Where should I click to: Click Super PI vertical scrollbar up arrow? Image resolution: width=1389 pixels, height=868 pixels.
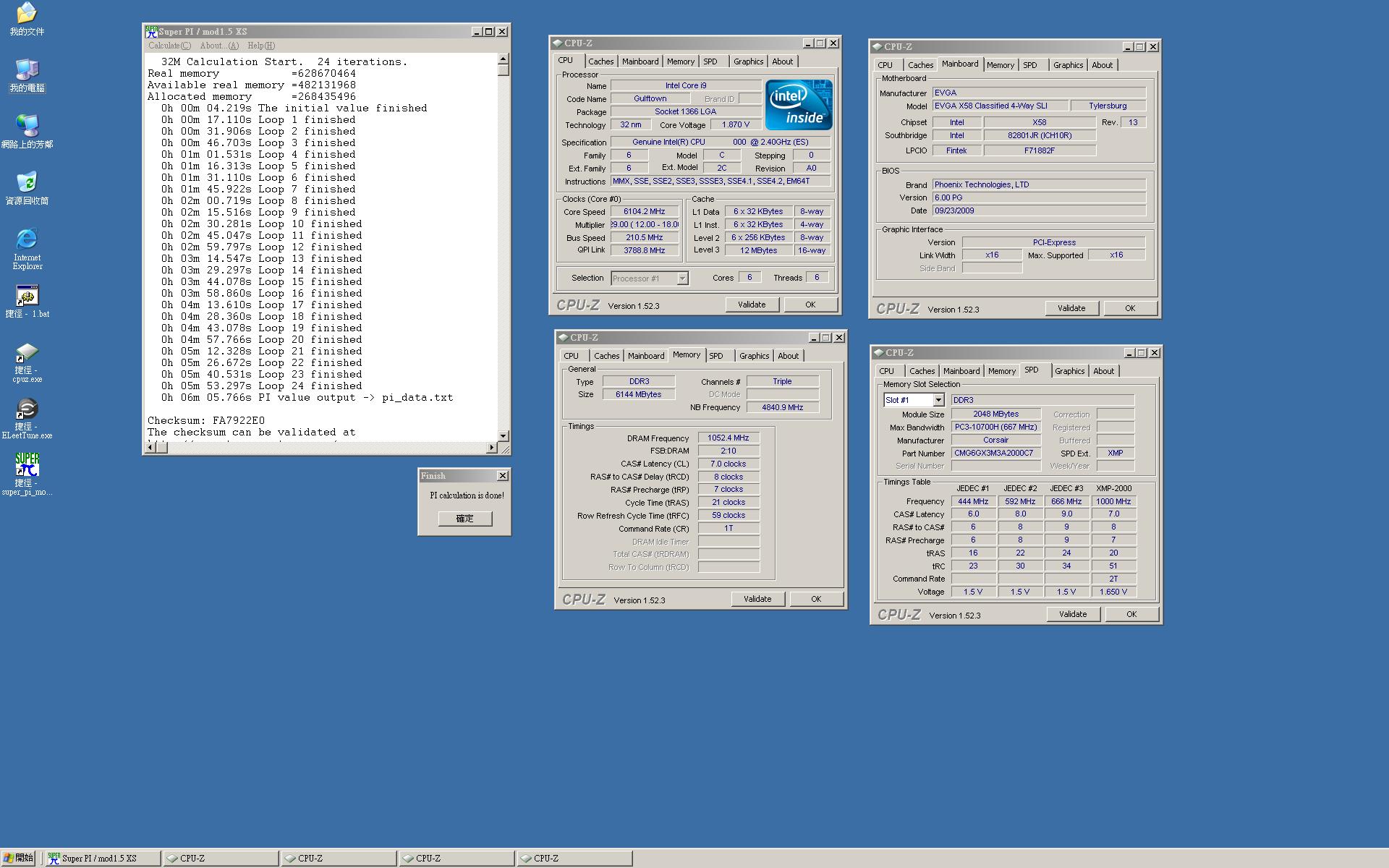[504, 59]
